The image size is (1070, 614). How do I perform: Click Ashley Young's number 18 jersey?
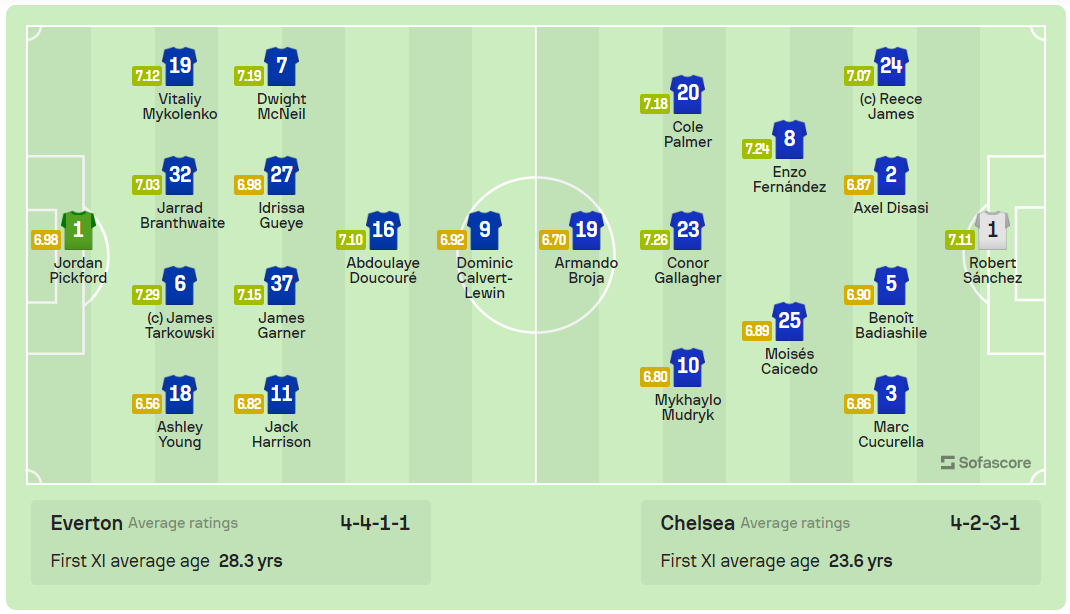(180, 394)
